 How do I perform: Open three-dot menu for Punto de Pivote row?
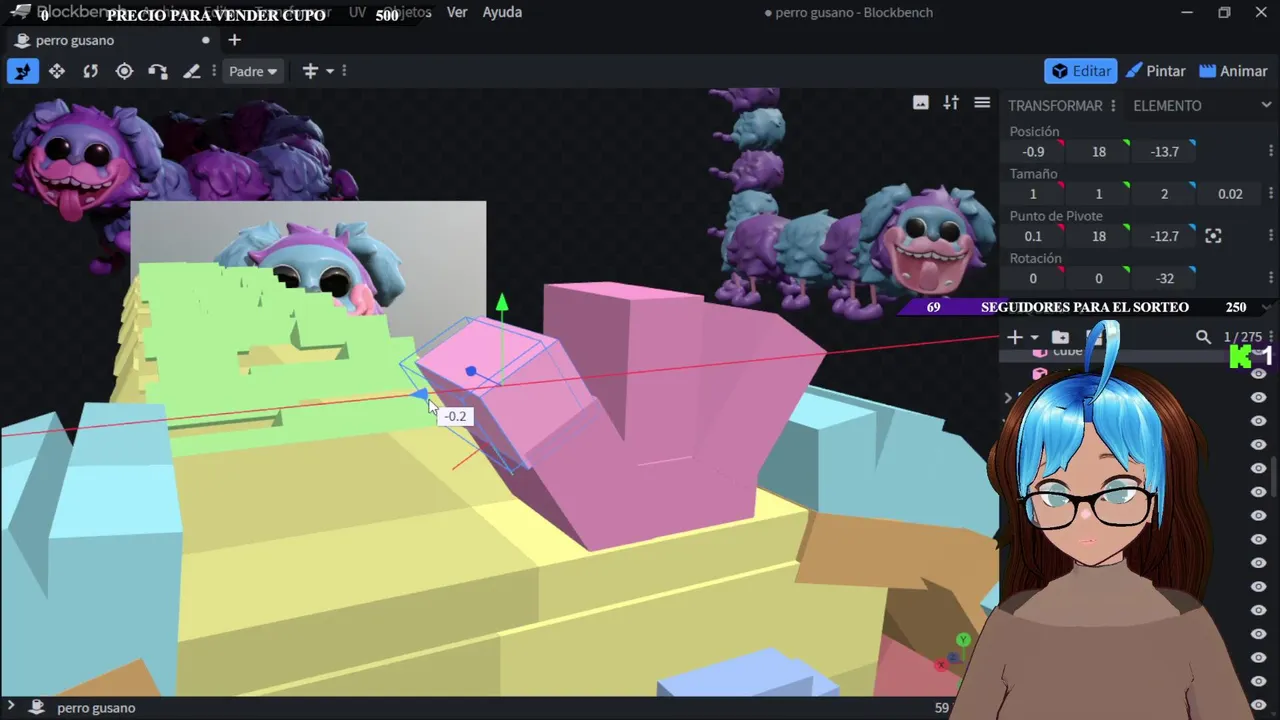1271,236
